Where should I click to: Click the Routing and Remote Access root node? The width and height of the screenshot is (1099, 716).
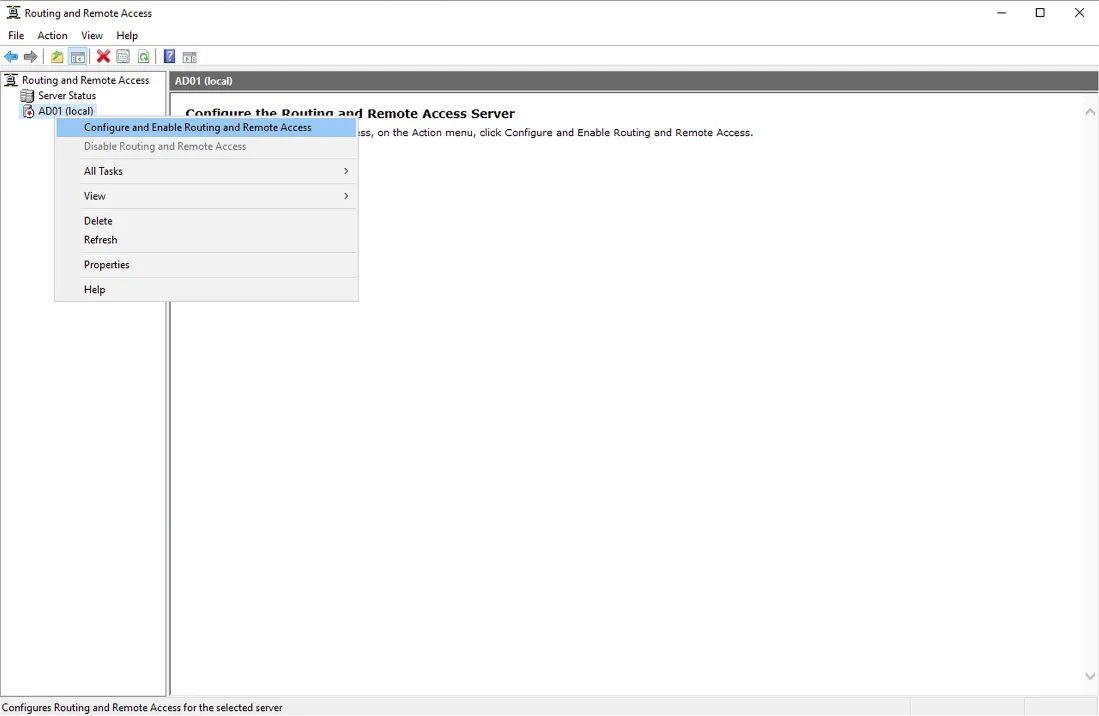(85, 80)
